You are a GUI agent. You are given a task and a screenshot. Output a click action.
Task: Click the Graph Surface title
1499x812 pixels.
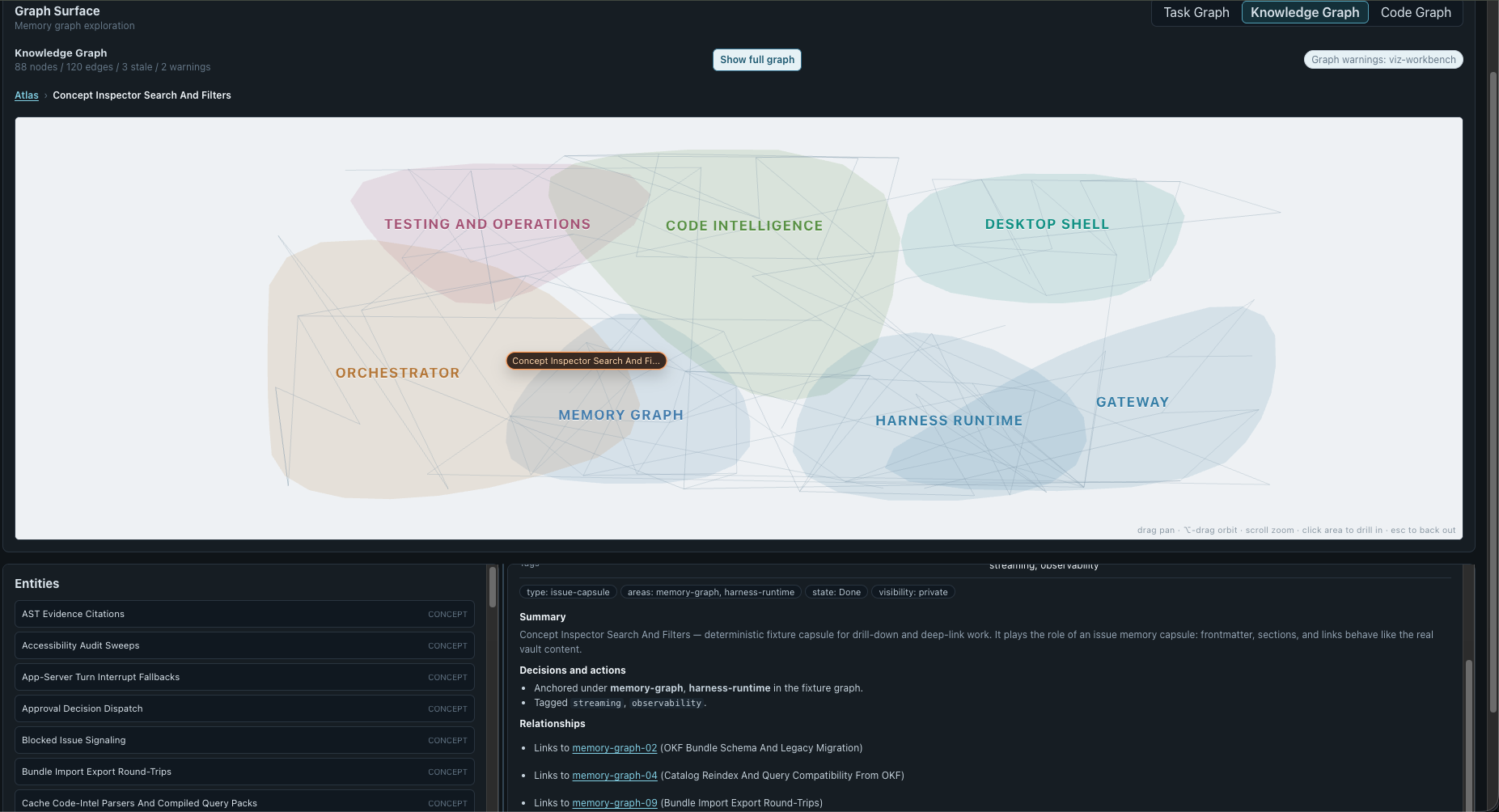(57, 11)
